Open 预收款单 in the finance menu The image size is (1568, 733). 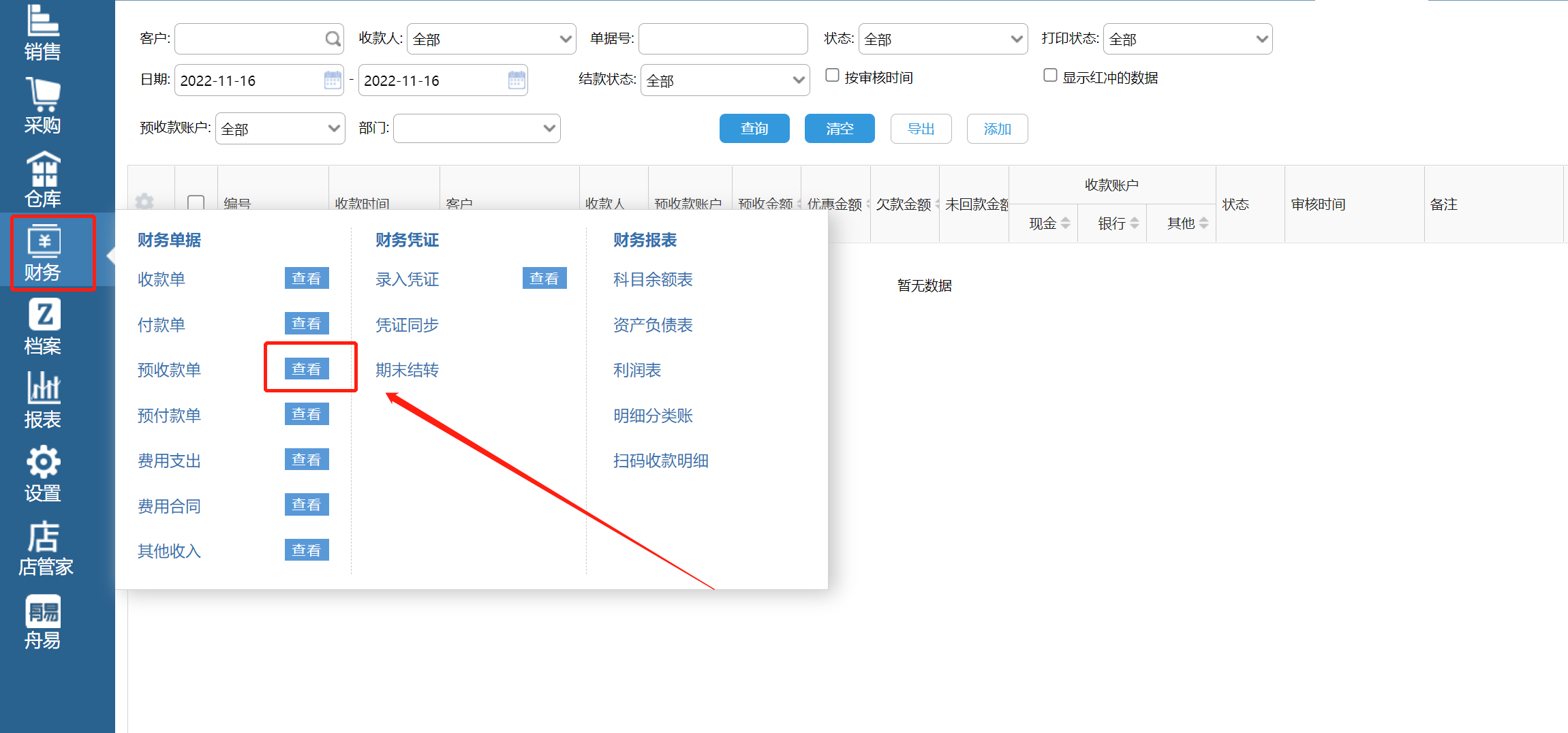click(x=169, y=370)
